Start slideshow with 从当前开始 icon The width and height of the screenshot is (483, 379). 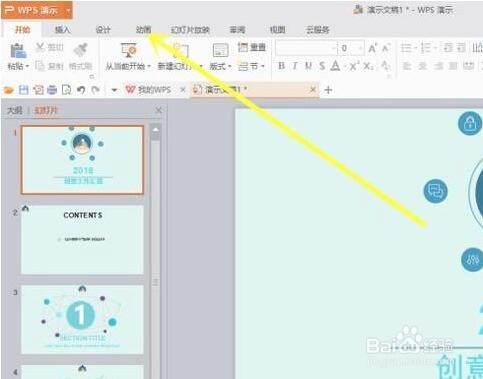(x=128, y=50)
